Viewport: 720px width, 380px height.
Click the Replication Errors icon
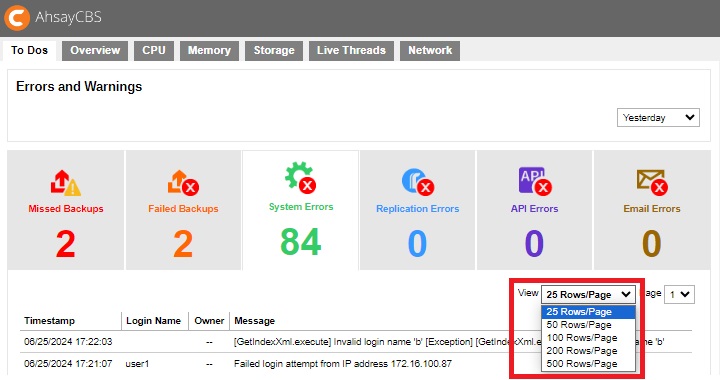tap(417, 182)
